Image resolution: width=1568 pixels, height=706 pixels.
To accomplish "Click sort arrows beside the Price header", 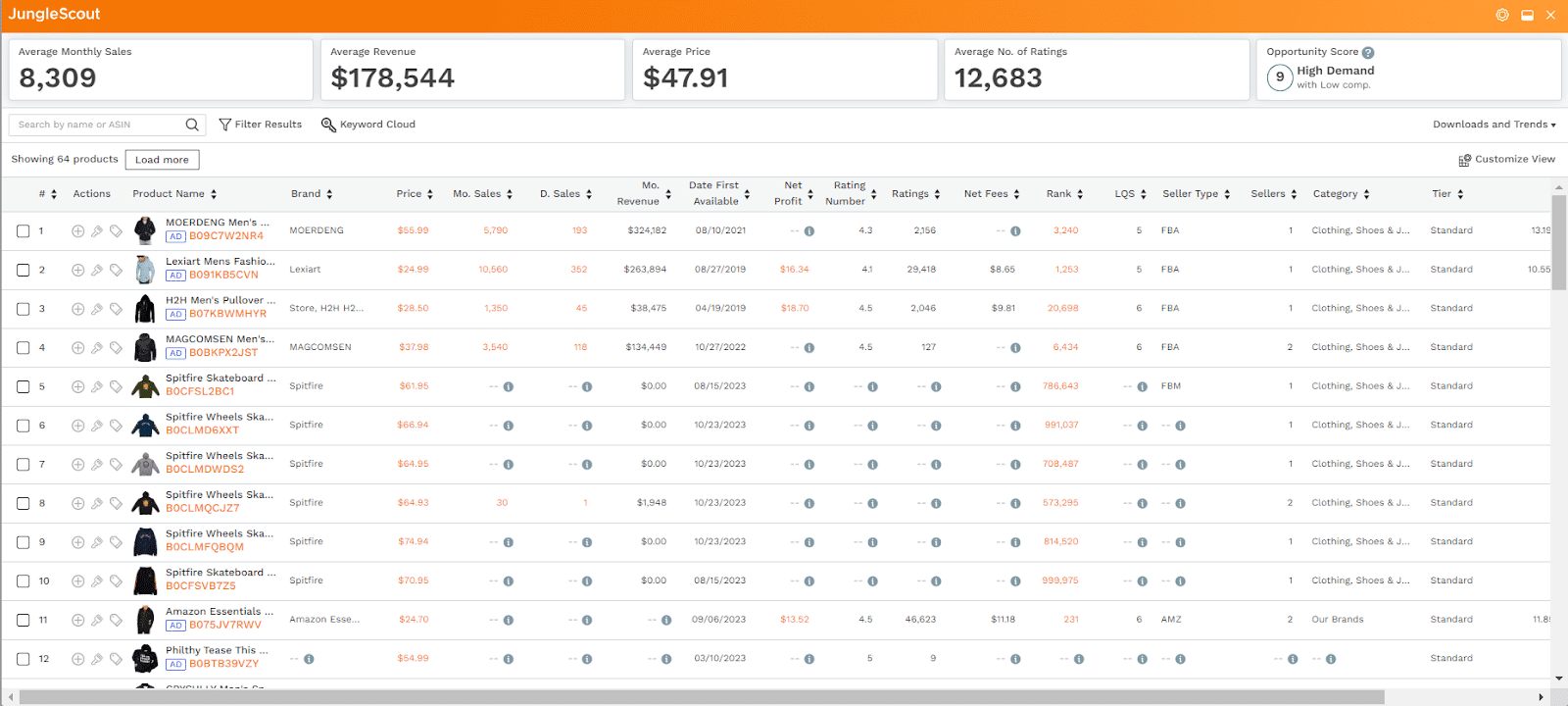I will pos(430,194).
